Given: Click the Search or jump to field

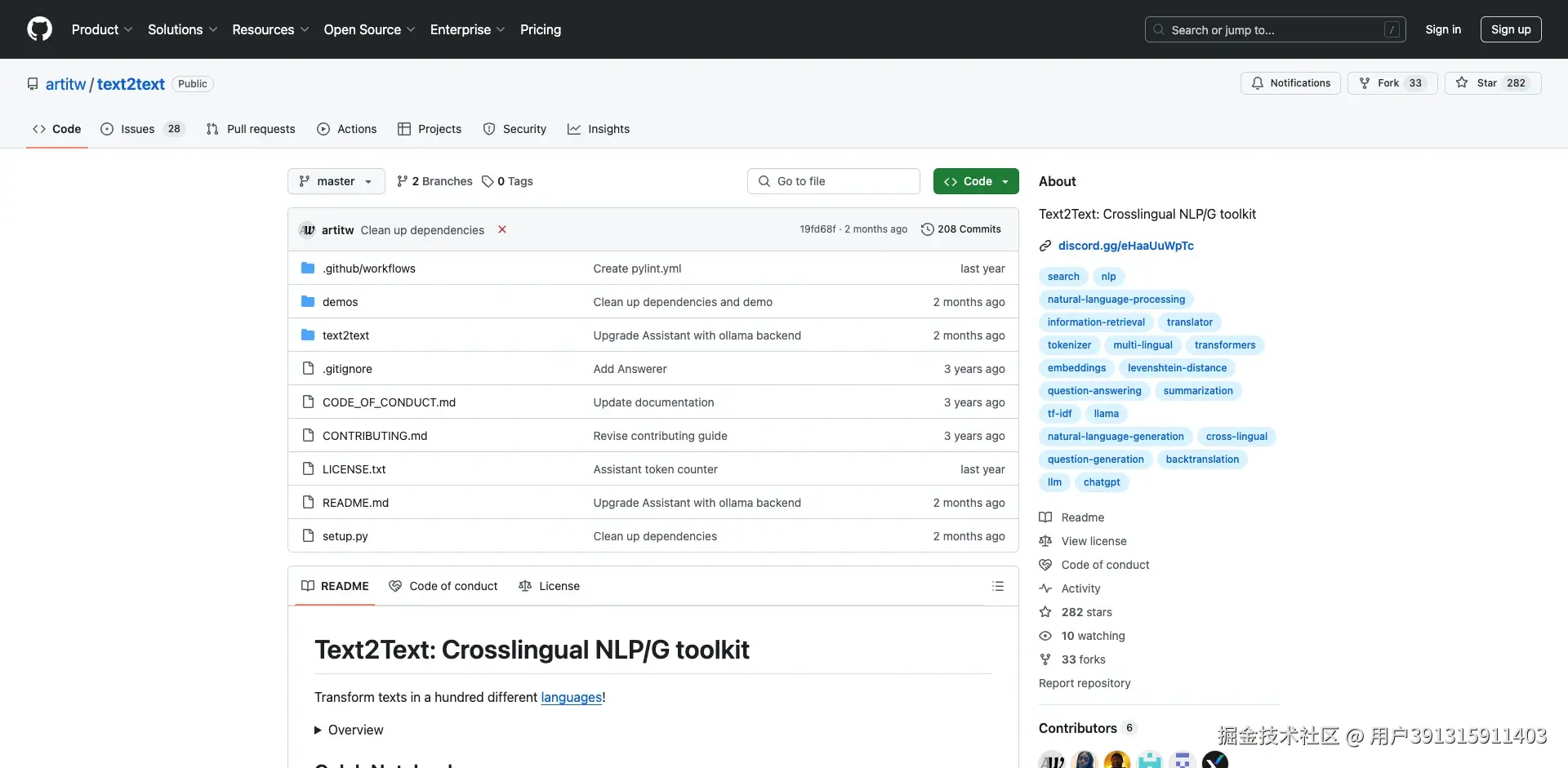Looking at the screenshot, I should (1276, 29).
